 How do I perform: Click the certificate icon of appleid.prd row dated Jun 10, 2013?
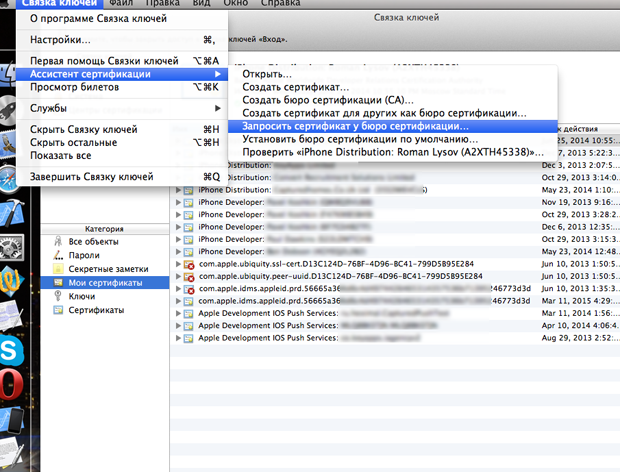[x=189, y=289]
